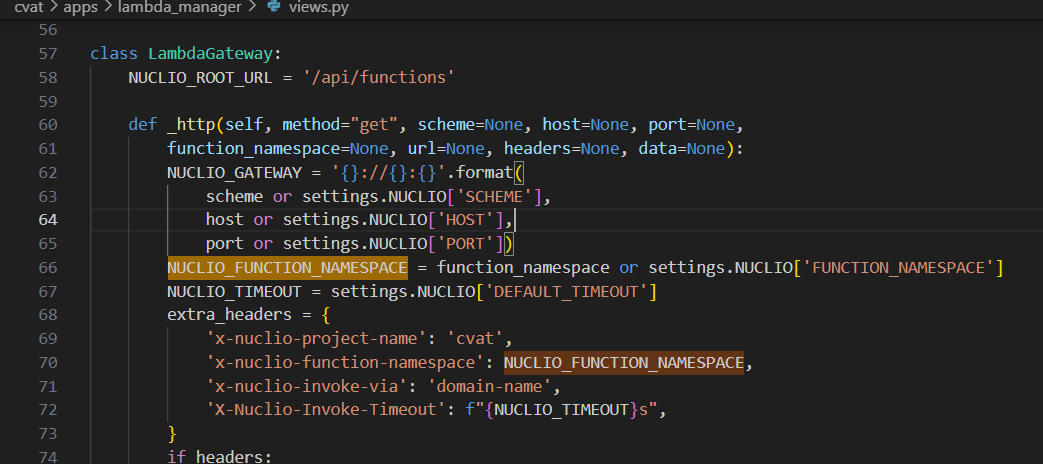1043x464 pixels.
Task: Click the 'X-Nuclio-Invoke-Timeout' header key
Action: coord(325,410)
